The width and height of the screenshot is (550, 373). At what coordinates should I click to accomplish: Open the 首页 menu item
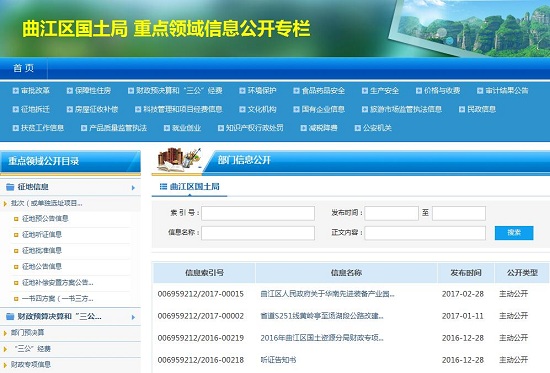(x=24, y=68)
